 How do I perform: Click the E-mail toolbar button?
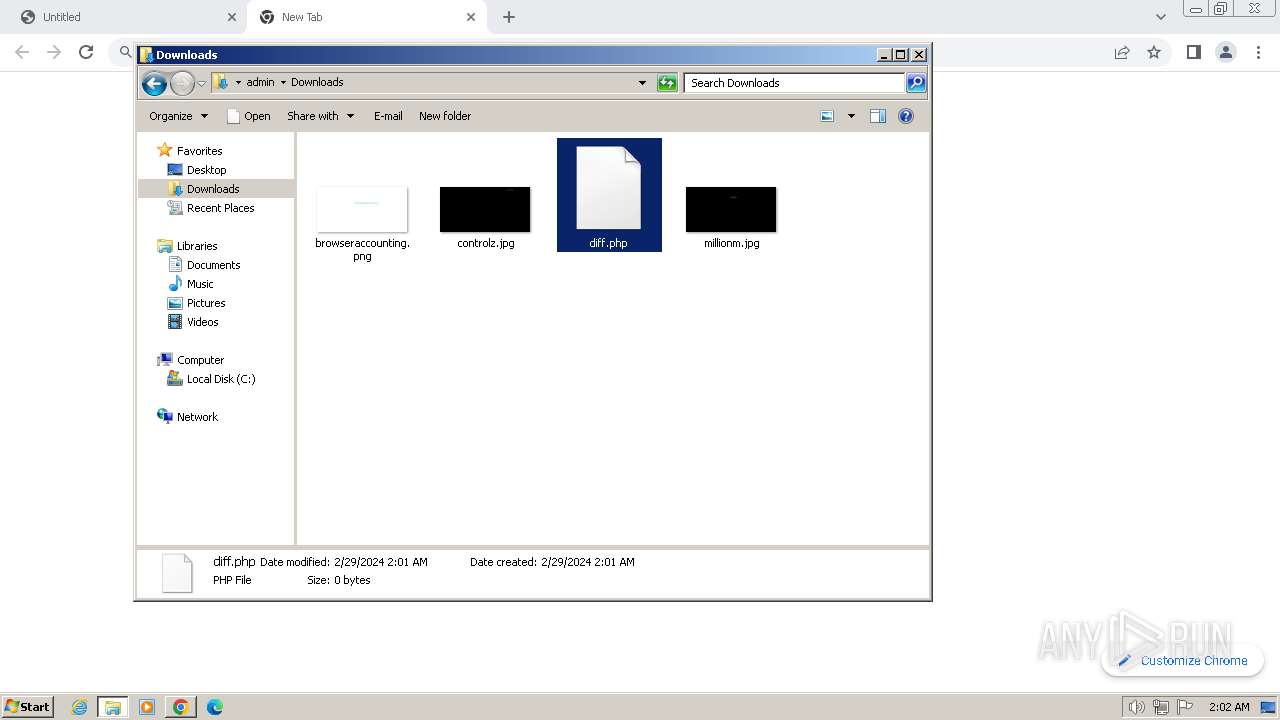tap(388, 116)
